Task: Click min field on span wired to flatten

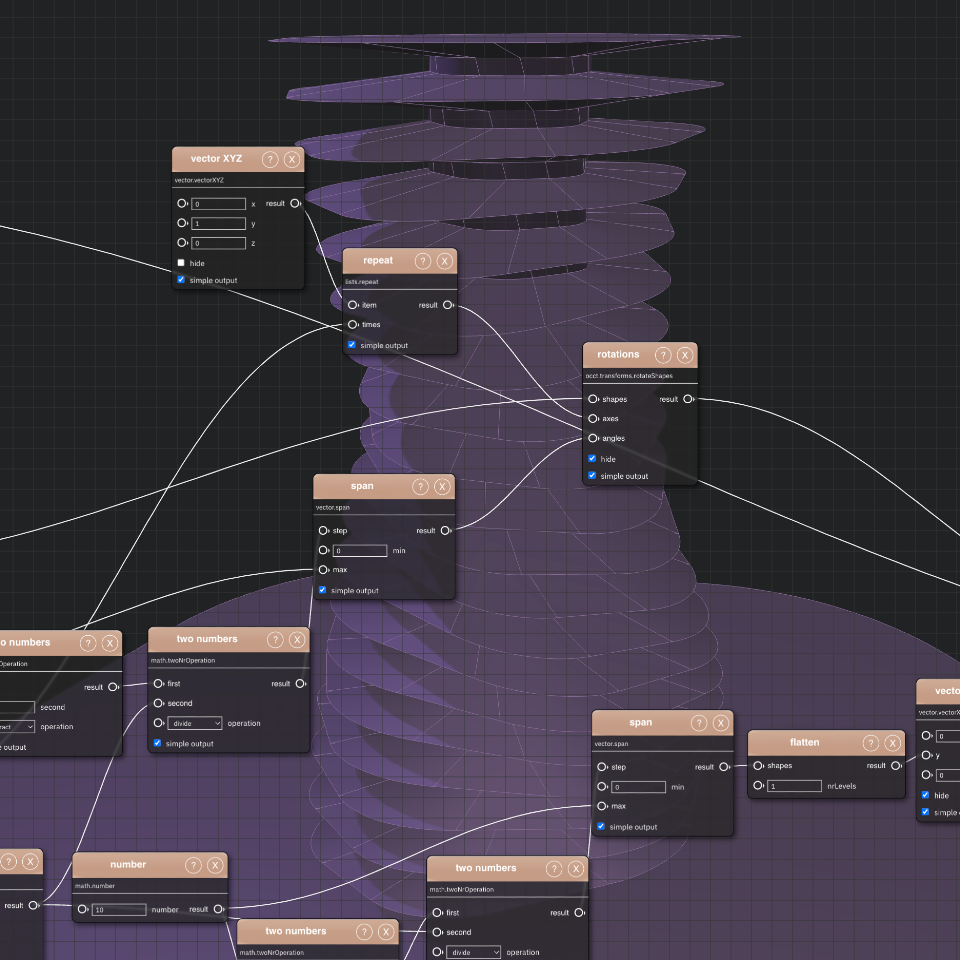Action: [639, 787]
